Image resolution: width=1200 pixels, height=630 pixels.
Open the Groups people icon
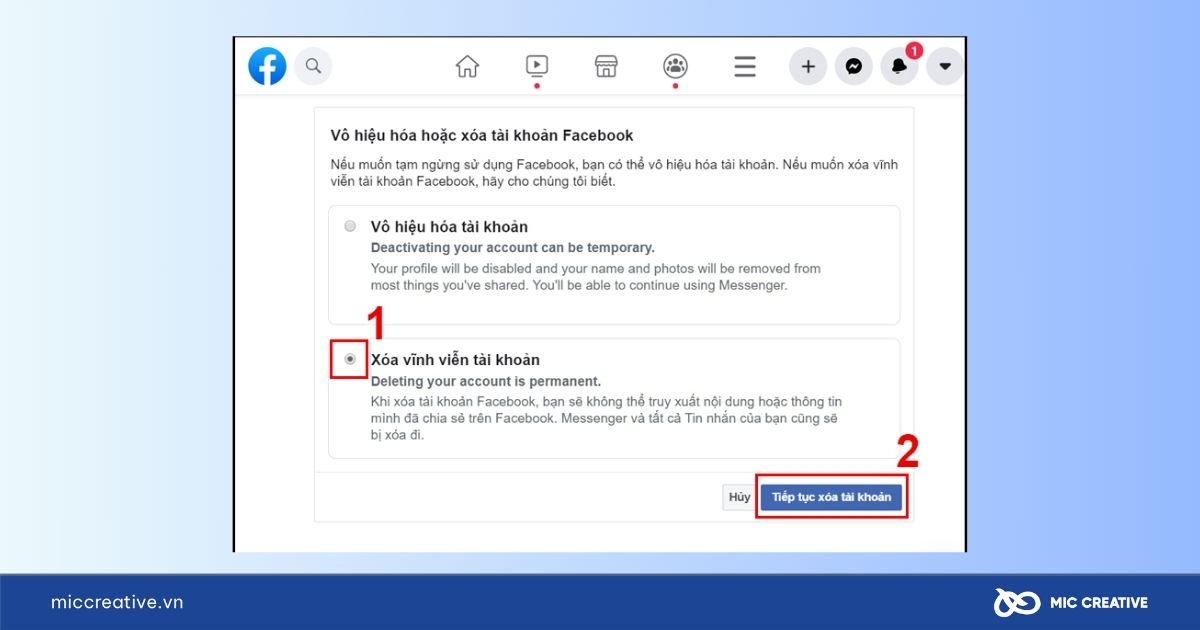(x=675, y=67)
